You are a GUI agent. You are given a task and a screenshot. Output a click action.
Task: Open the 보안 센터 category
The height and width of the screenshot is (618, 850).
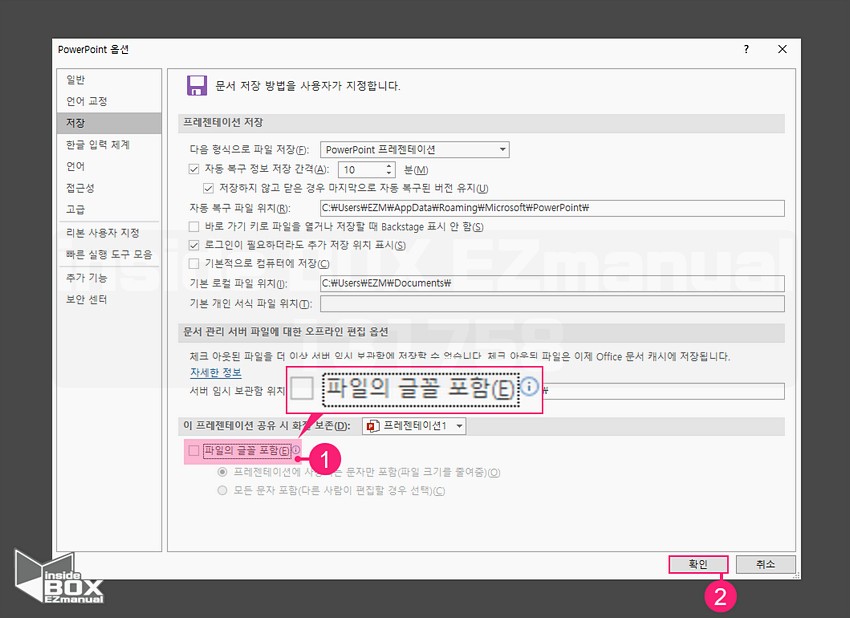[x=109, y=299]
